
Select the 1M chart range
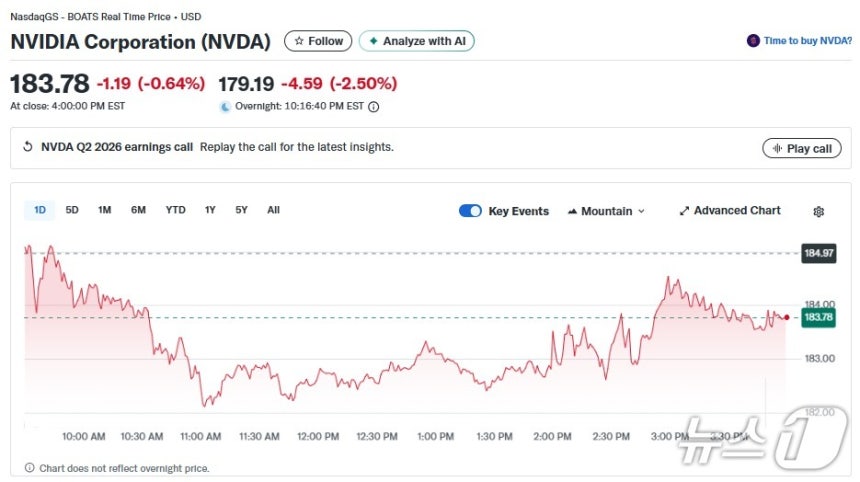(x=104, y=210)
